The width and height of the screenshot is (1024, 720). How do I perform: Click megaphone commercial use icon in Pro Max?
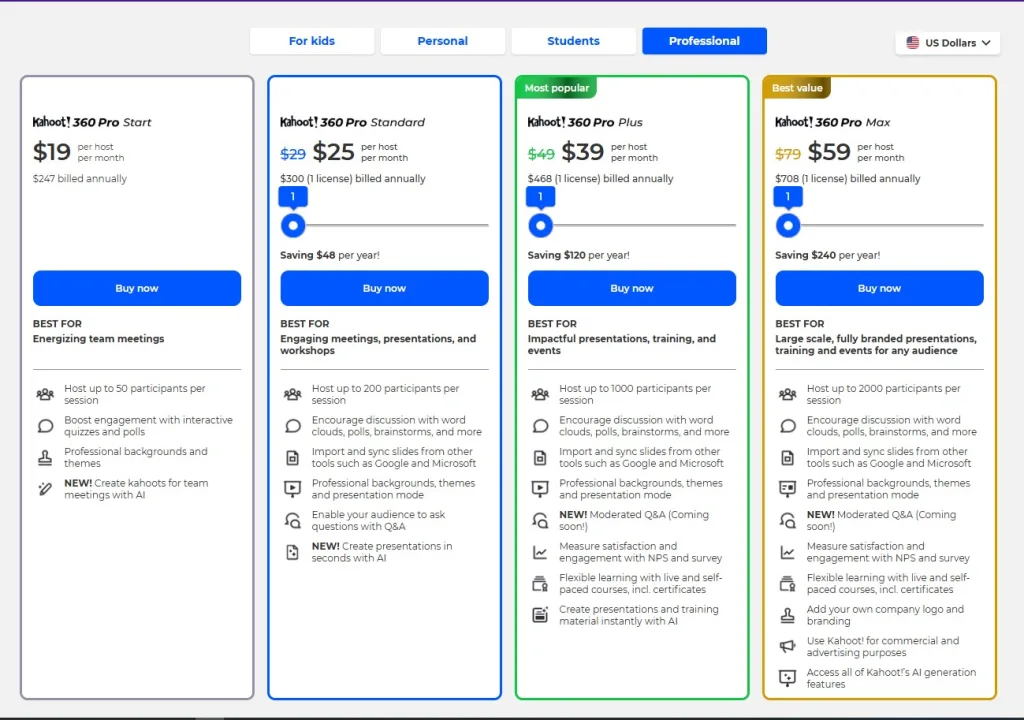[x=787, y=647]
